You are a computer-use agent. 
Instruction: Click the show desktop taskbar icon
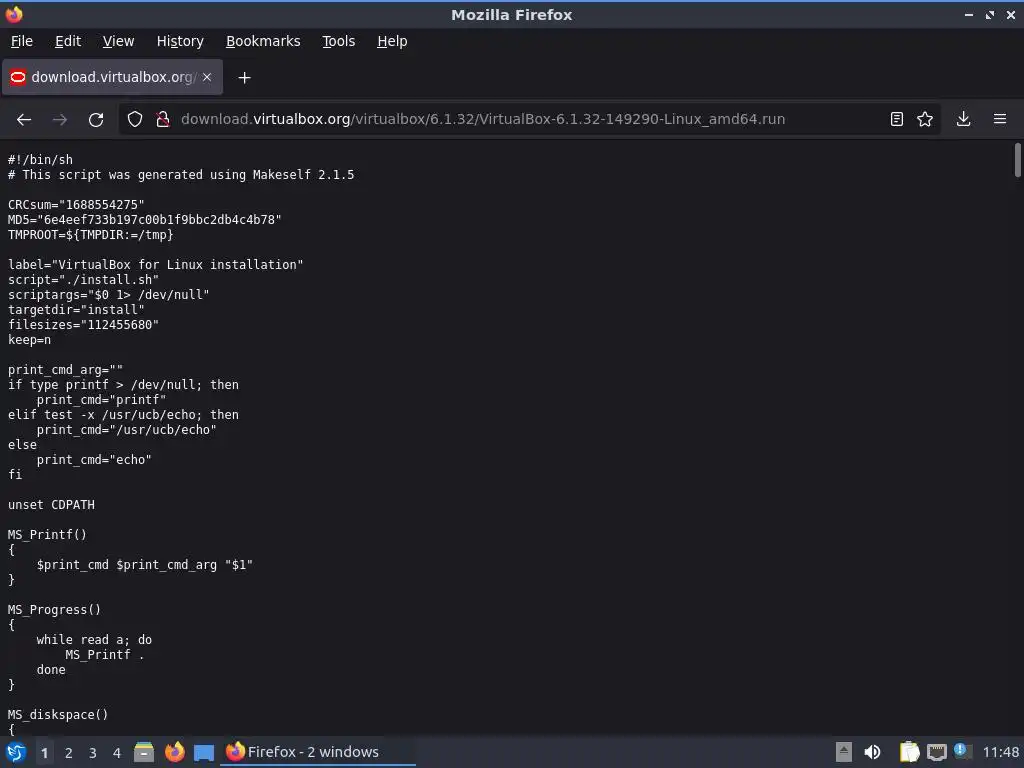pos(204,752)
